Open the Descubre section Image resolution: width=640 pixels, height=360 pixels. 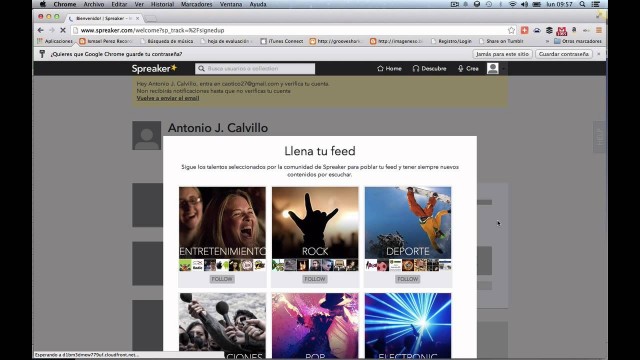click(x=429, y=69)
